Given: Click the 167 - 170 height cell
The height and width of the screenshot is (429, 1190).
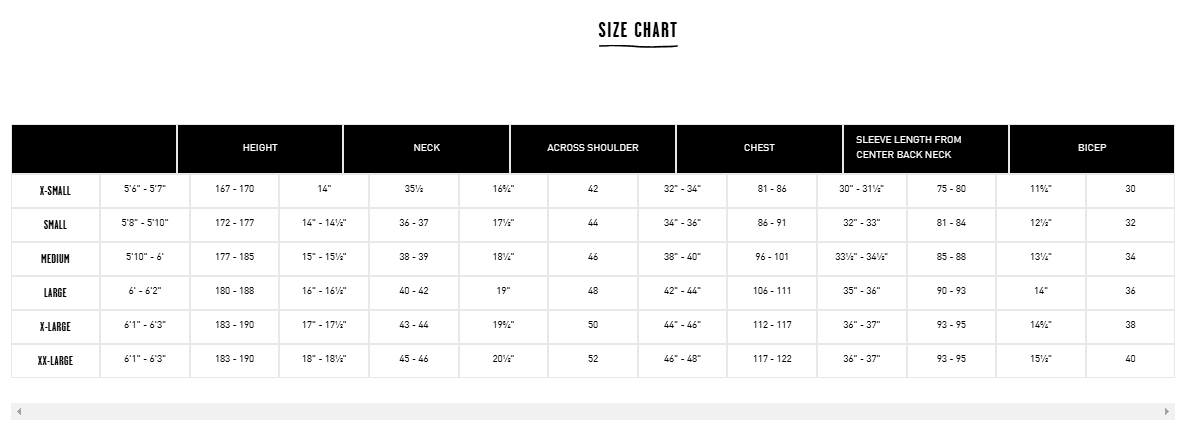Looking at the screenshot, I should pyautogui.click(x=235, y=189).
